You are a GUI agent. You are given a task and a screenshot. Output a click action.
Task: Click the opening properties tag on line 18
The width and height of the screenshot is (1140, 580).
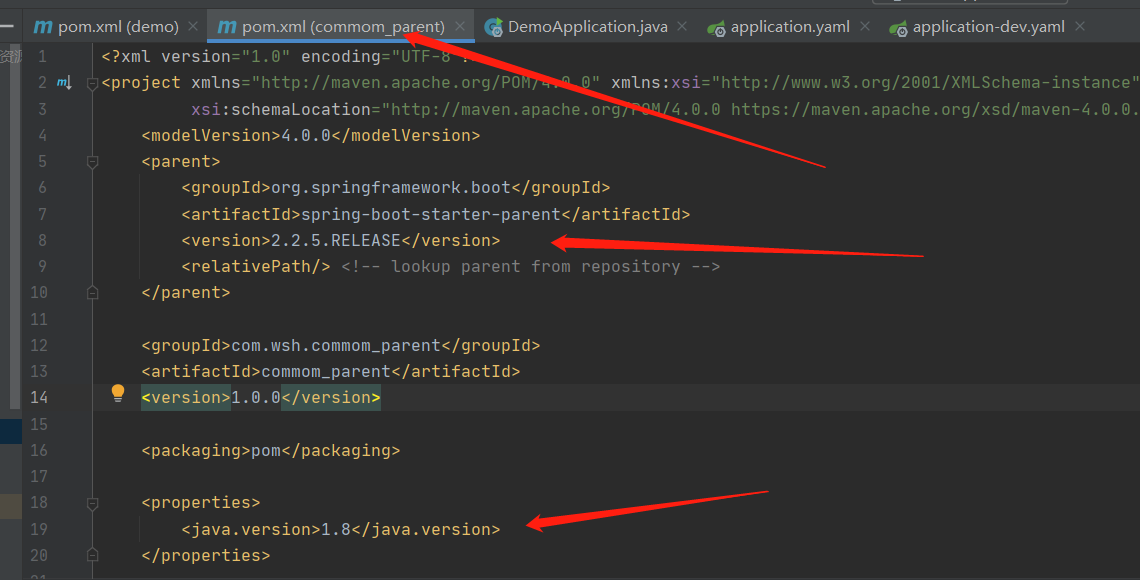[201, 503]
